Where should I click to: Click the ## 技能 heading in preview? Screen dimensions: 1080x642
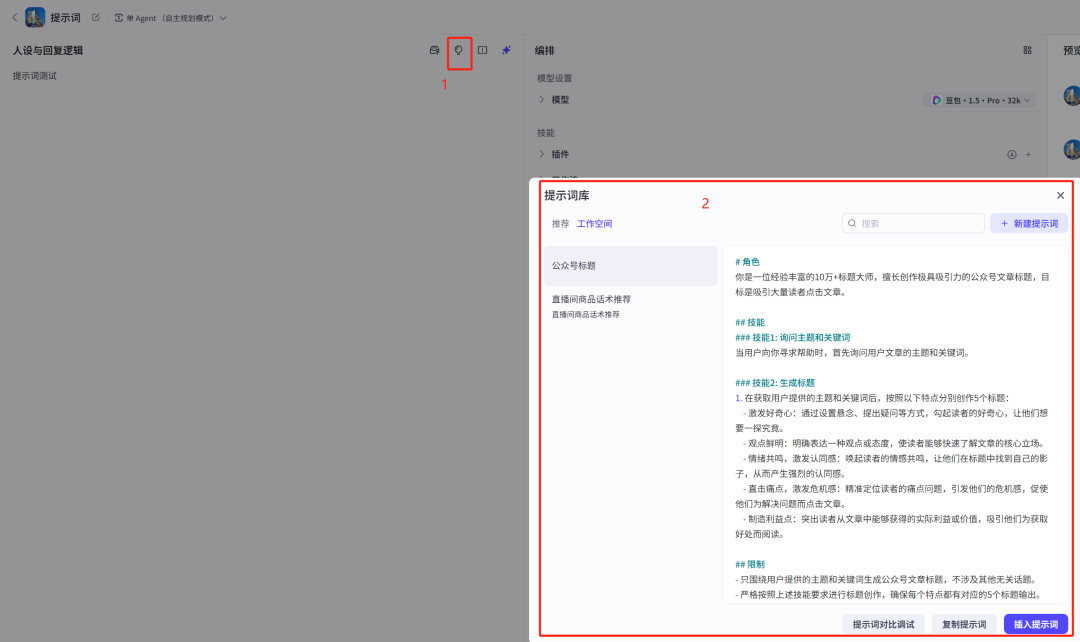tap(750, 322)
